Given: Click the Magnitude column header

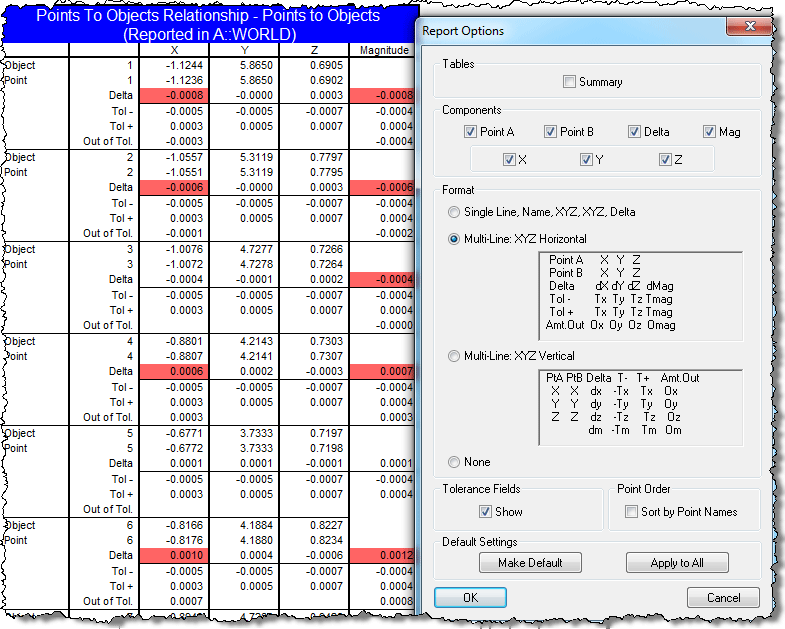Looking at the screenshot, I should click(x=384, y=50).
